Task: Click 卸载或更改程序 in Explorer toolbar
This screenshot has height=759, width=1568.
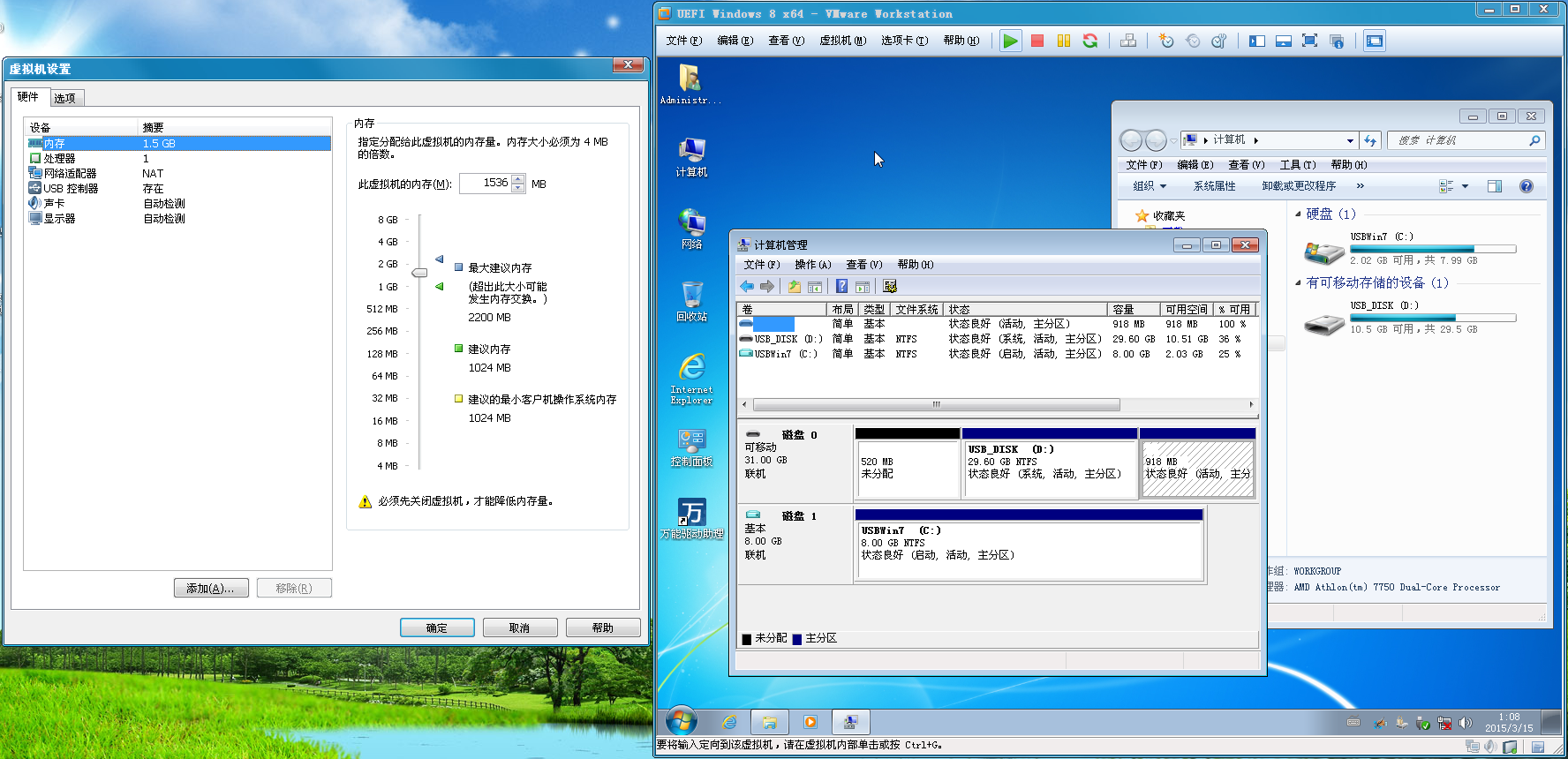Action: click(1299, 186)
